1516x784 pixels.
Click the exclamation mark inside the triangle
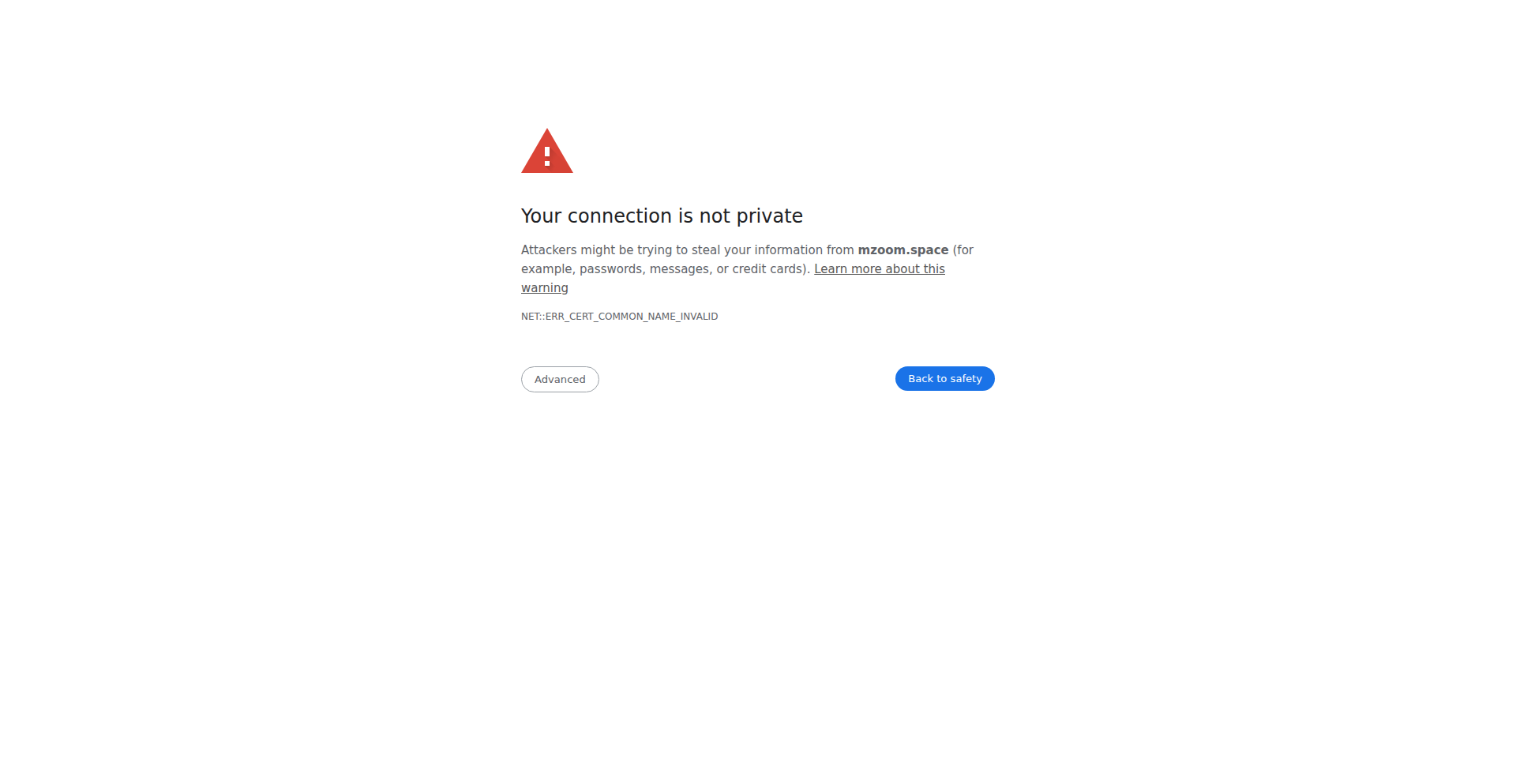pyautogui.click(x=547, y=156)
